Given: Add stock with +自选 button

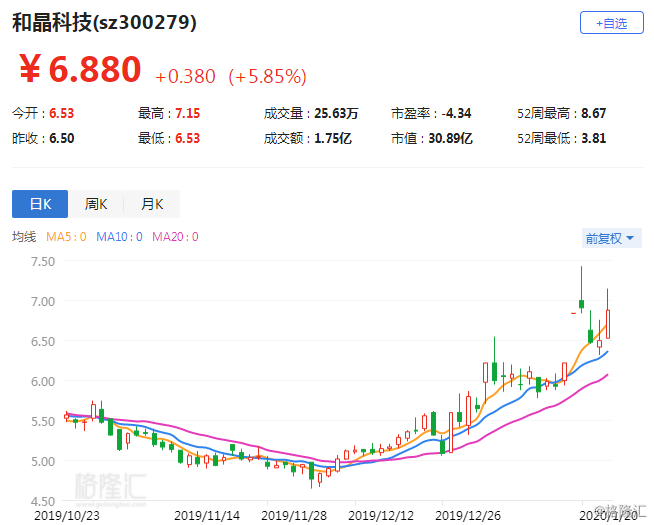Looking at the screenshot, I should 611,23.
